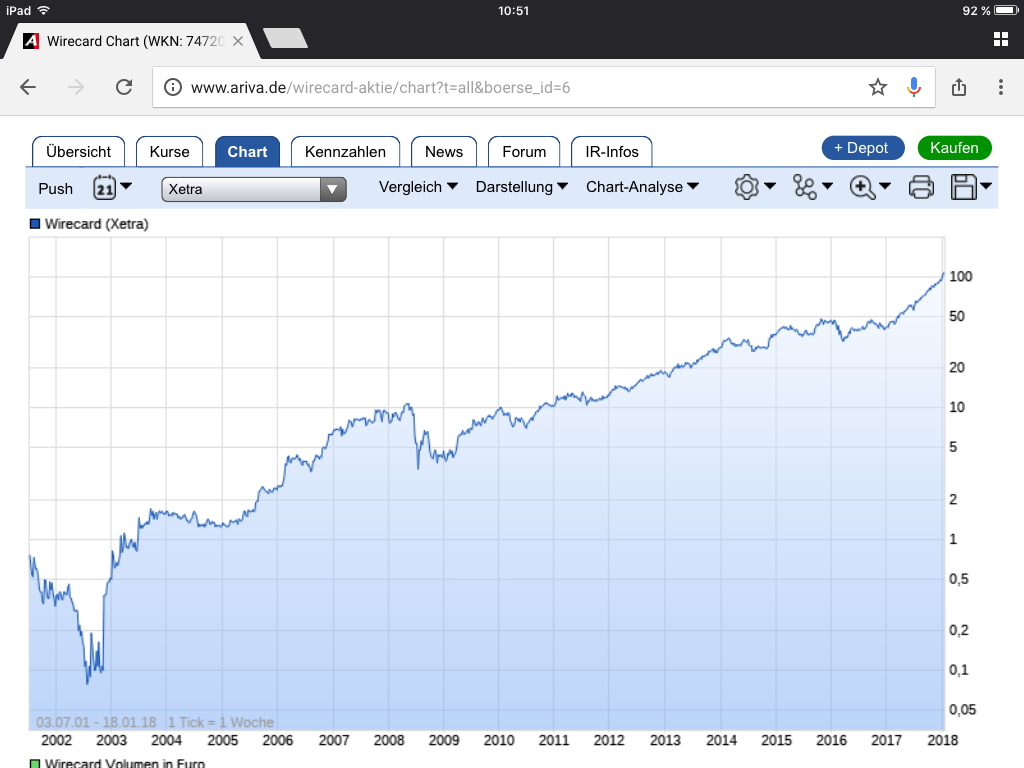Open the chart indicators node icon

pos(805,187)
